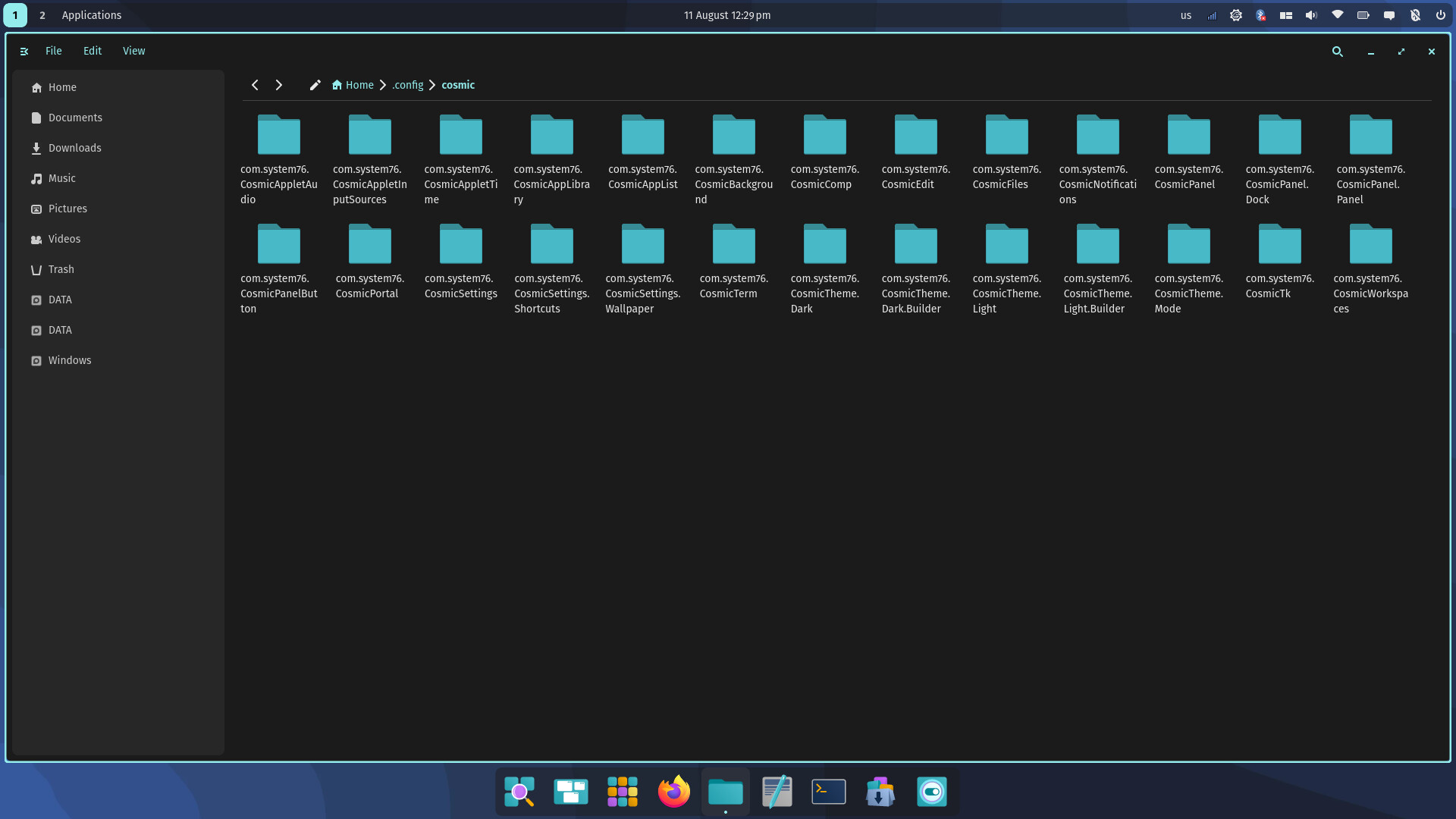Open COSMIC Settings toggle icon in dock

(x=932, y=792)
